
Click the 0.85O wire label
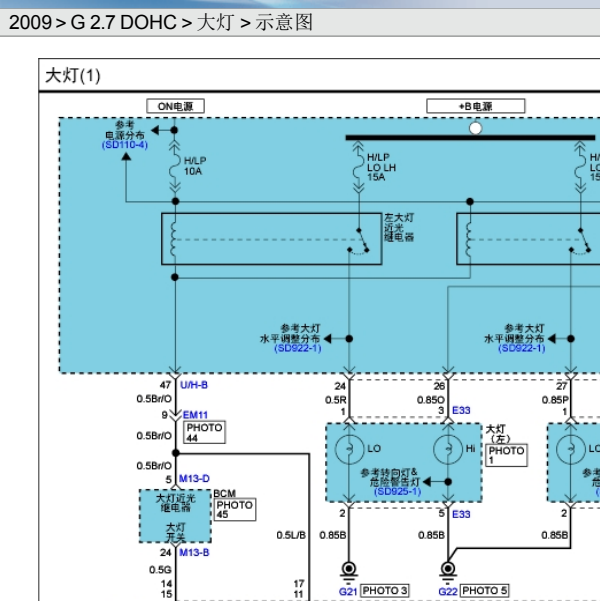coord(431,400)
